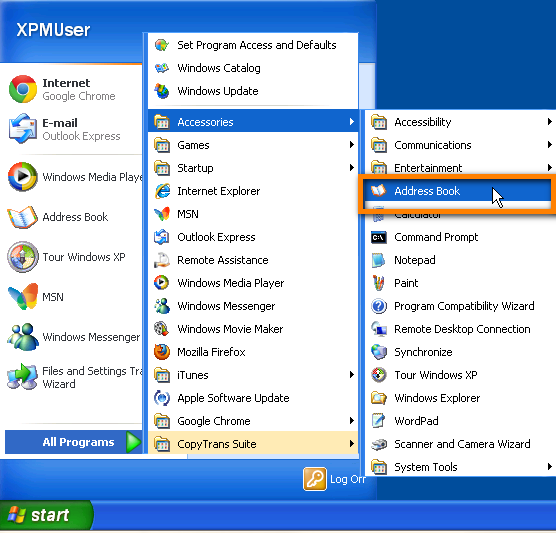Image resolution: width=556 pixels, height=533 pixels.
Task: Expand the Accessories submenu
Action: [253, 122]
